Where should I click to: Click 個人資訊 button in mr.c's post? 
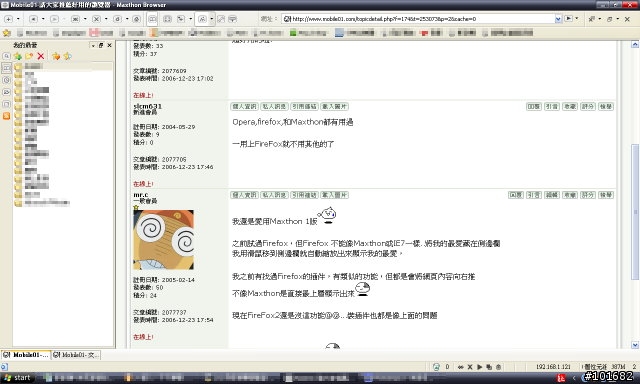pyautogui.click(x=244, y=195)
